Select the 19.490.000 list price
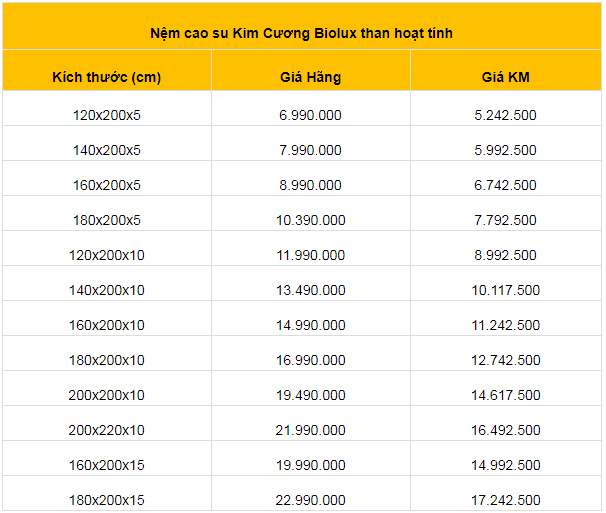Screen dimensions: 606x513 click(x=310, y=395)
